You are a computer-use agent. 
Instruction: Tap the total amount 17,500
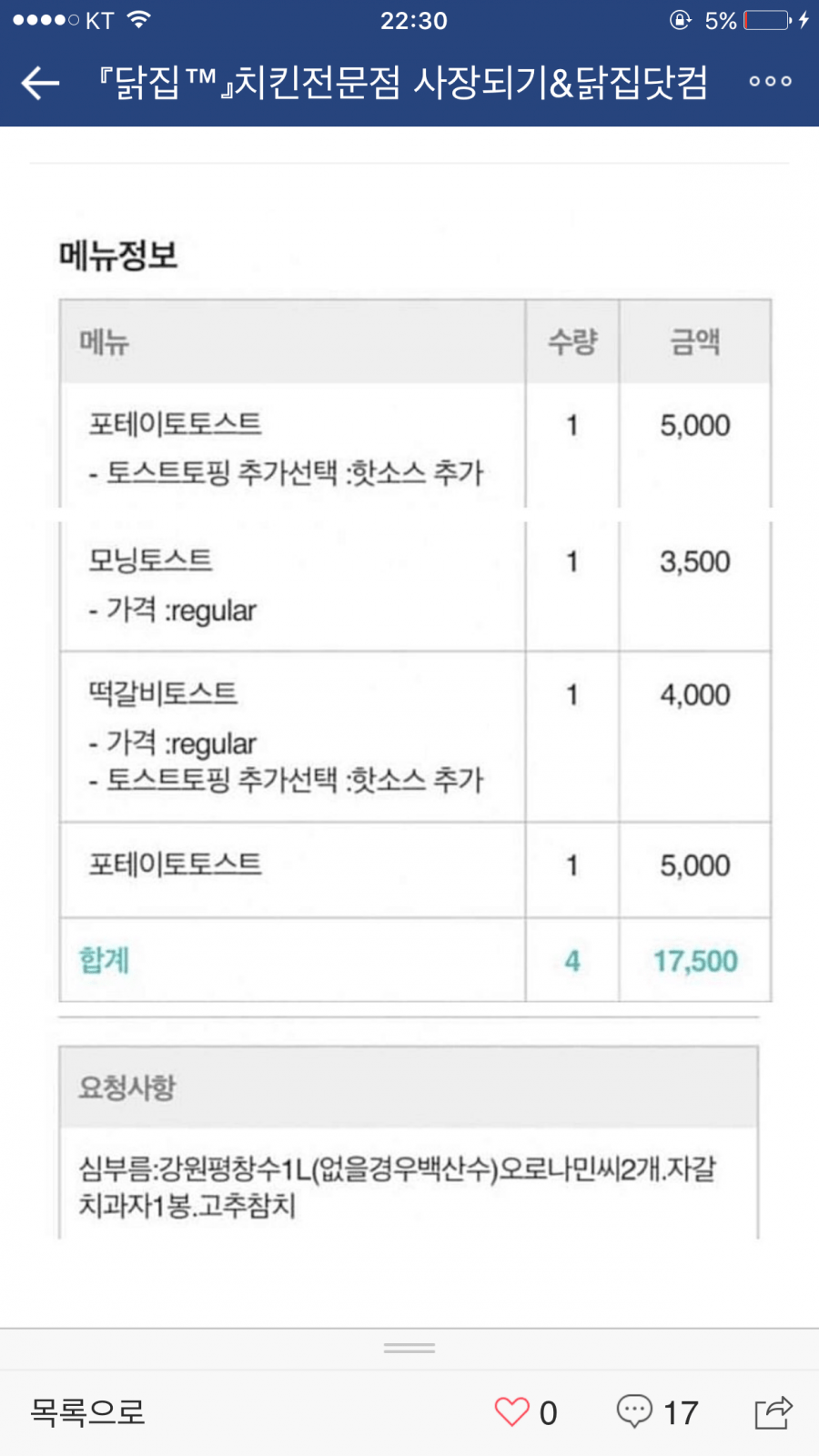point(695,961)
